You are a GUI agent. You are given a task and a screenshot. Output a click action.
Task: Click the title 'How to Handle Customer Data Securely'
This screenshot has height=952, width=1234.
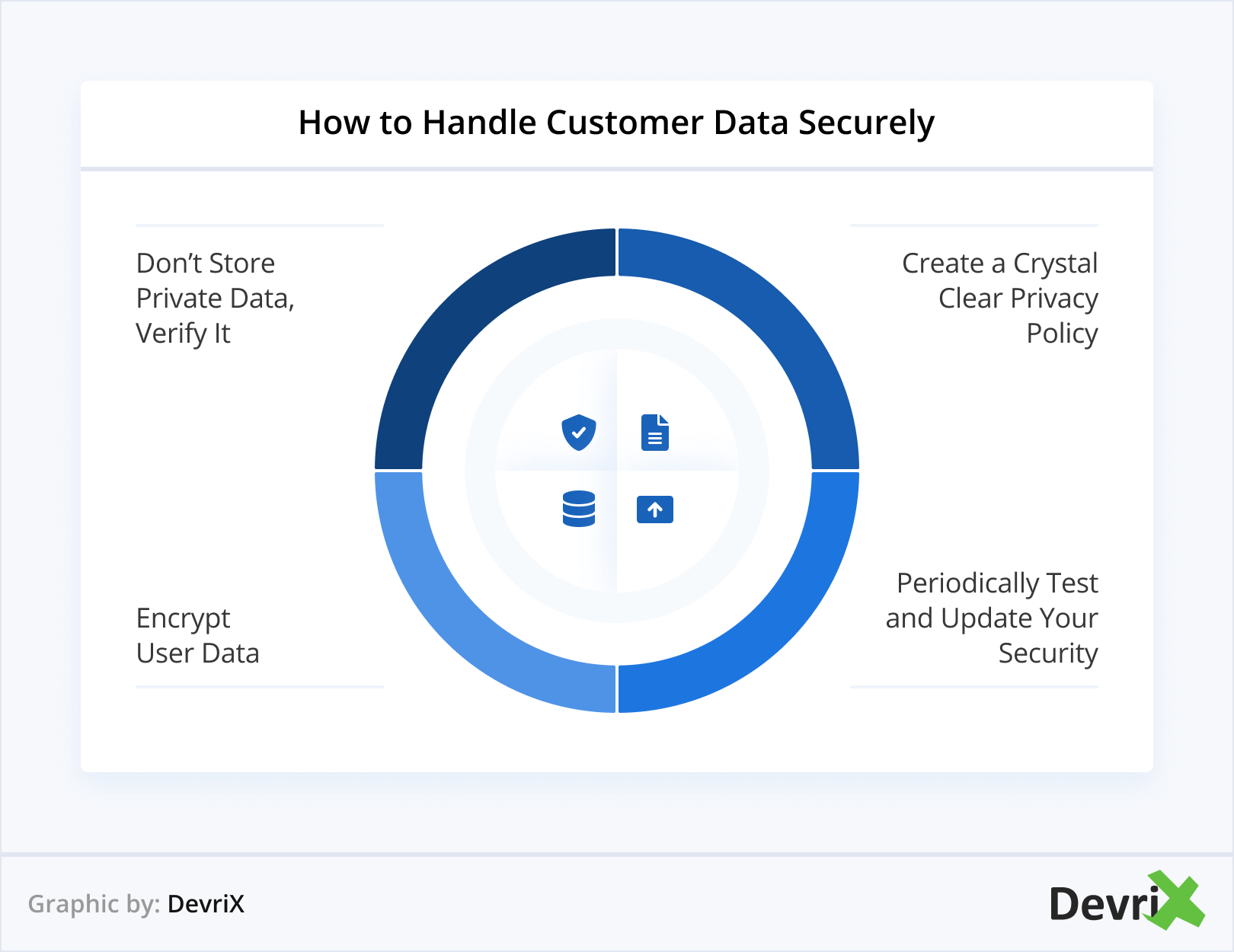[x=616, y=123]
